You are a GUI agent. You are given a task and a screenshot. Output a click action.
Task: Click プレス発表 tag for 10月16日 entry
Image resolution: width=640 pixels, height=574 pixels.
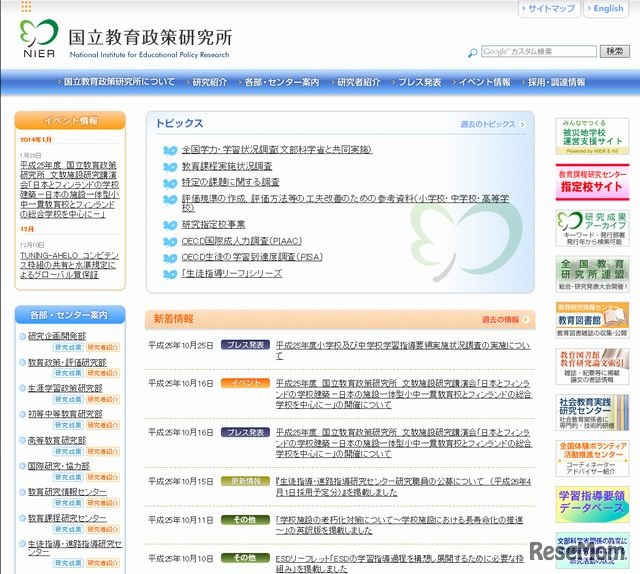(x=245, y=432)
